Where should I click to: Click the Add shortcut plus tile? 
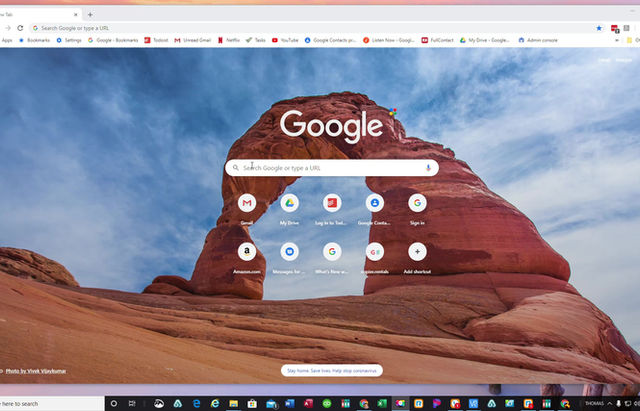(417, 252)
